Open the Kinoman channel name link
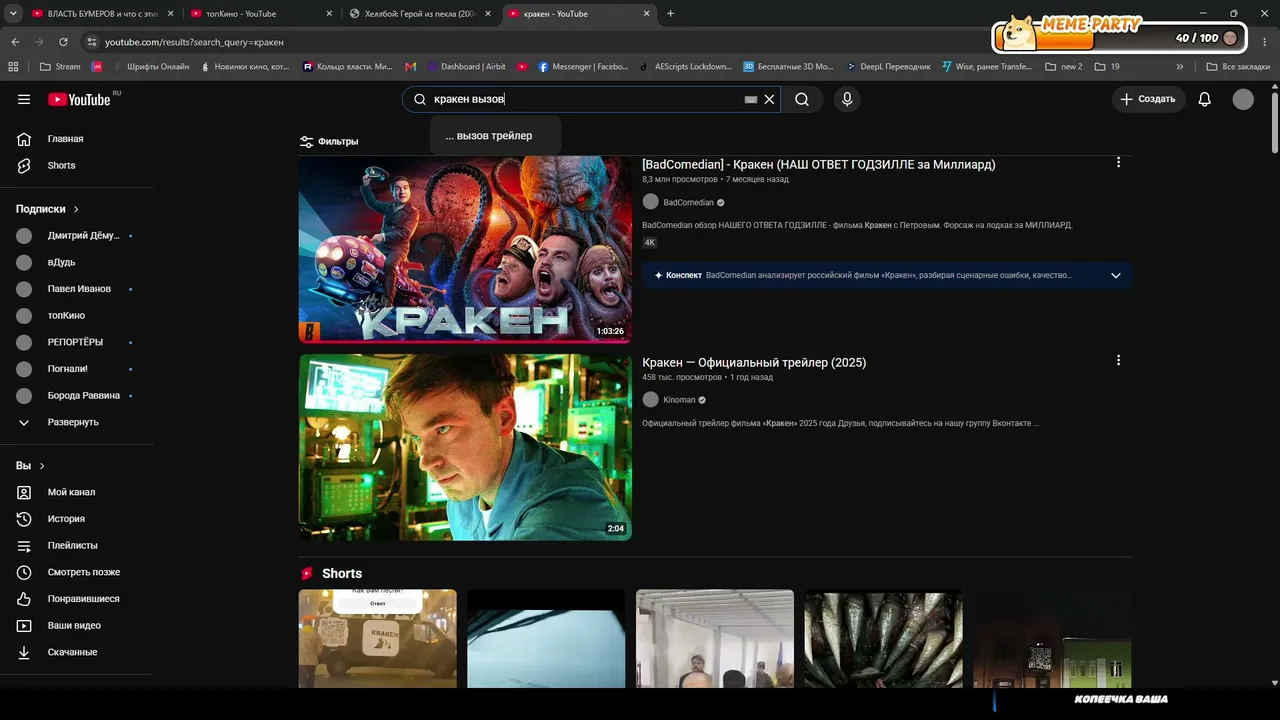The image size is (1280, 720). pyautogui.click(x=679, y=400)
